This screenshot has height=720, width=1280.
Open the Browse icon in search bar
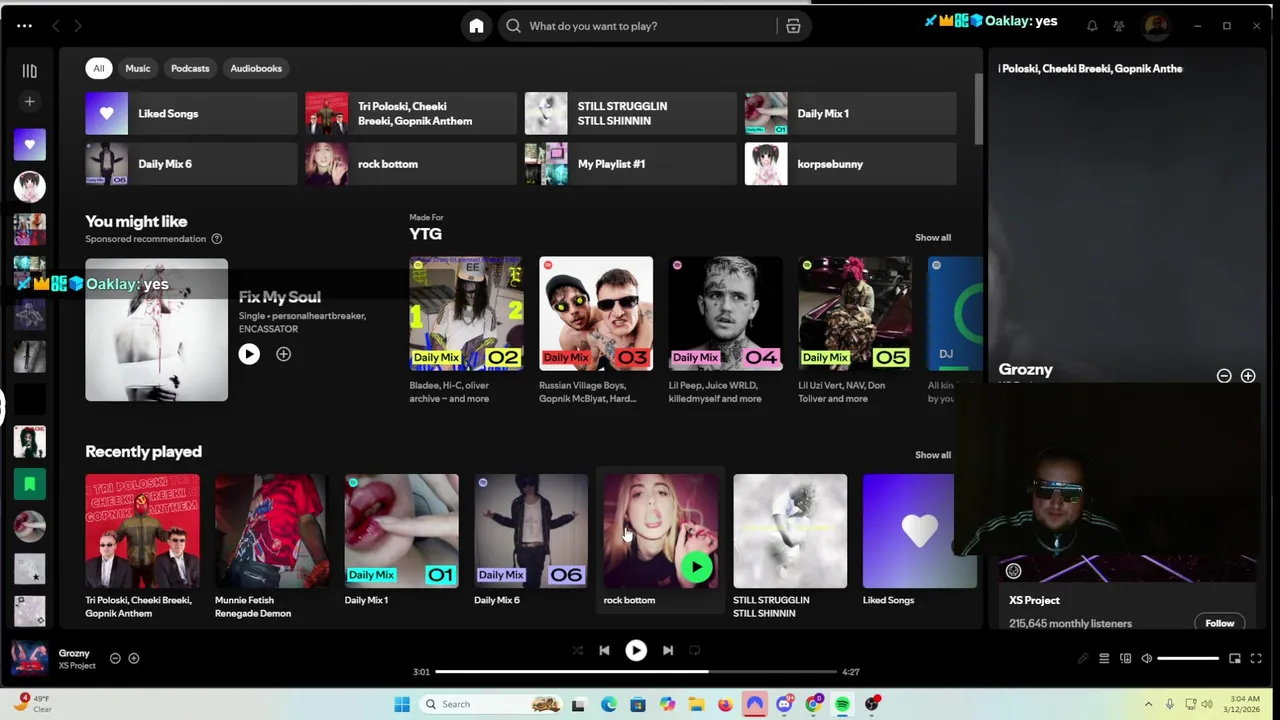click(793, 26)
